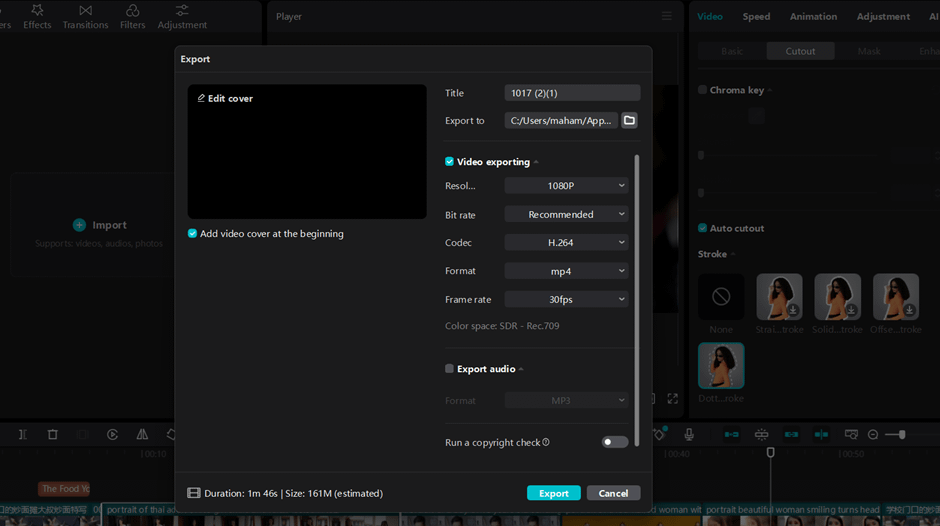Click the zoom out magnifier on timeline

click(x=873, y=435)
